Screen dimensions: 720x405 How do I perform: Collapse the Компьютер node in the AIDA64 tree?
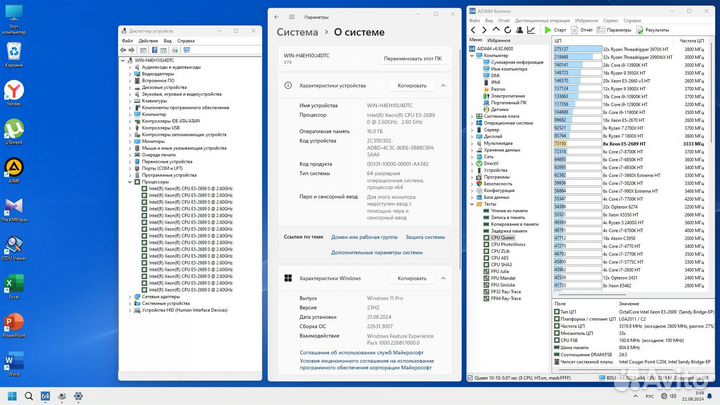coord(472,55)
